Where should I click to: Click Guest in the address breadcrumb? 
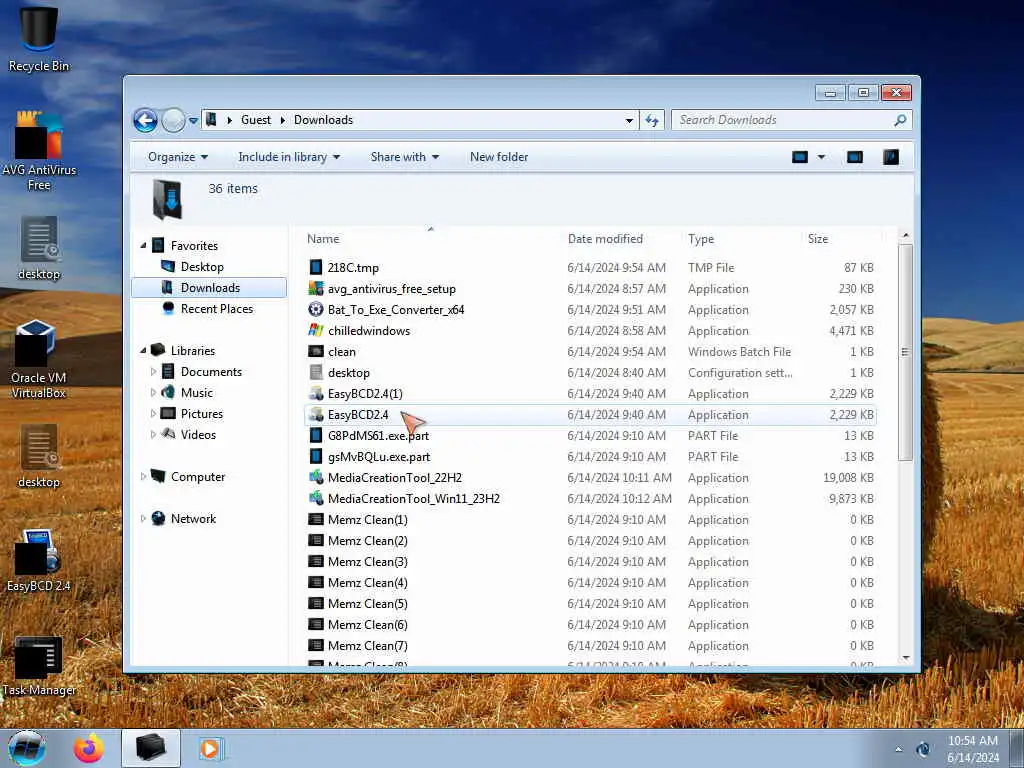[255, 120]
